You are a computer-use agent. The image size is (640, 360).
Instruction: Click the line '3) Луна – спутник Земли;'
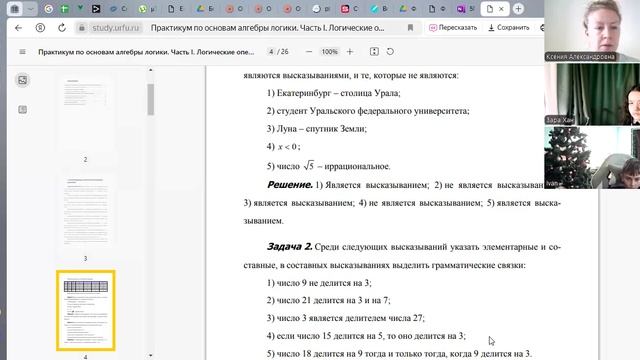317,129
